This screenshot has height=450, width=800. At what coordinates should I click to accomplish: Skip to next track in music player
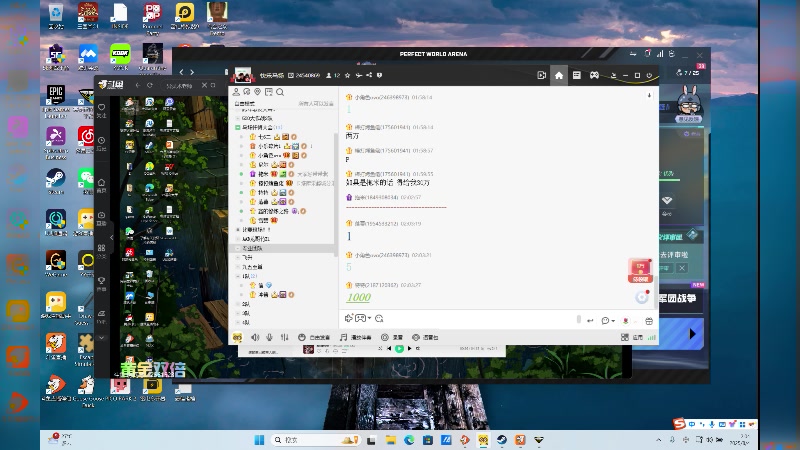point(409,348)
